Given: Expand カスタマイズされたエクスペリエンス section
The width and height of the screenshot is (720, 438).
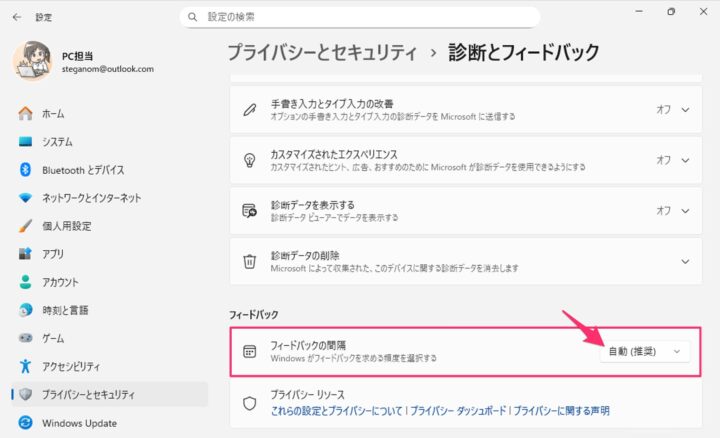Looking at the screenshot, I should tap(685, 160).
